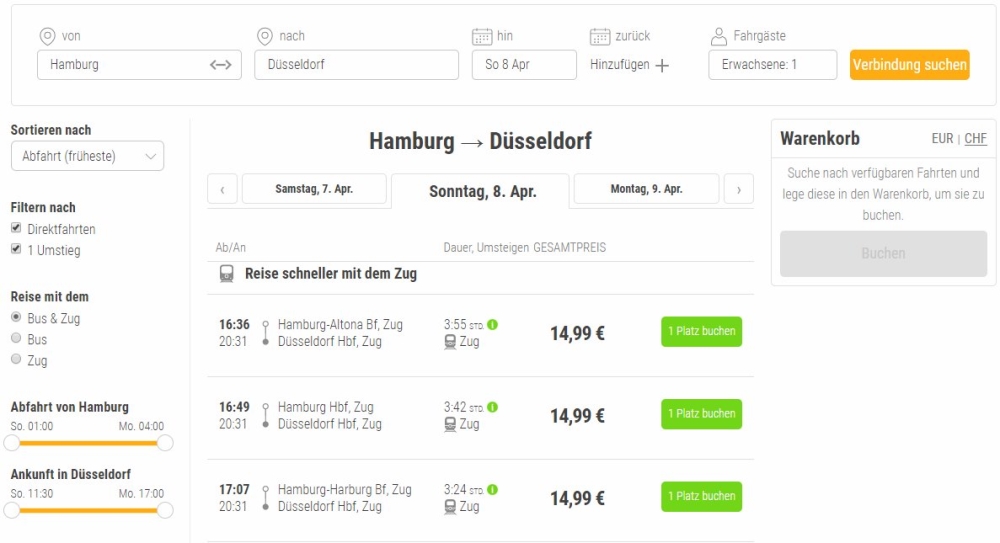Click the Abfahrt von Hamburg right slider handle

point(165,443)
